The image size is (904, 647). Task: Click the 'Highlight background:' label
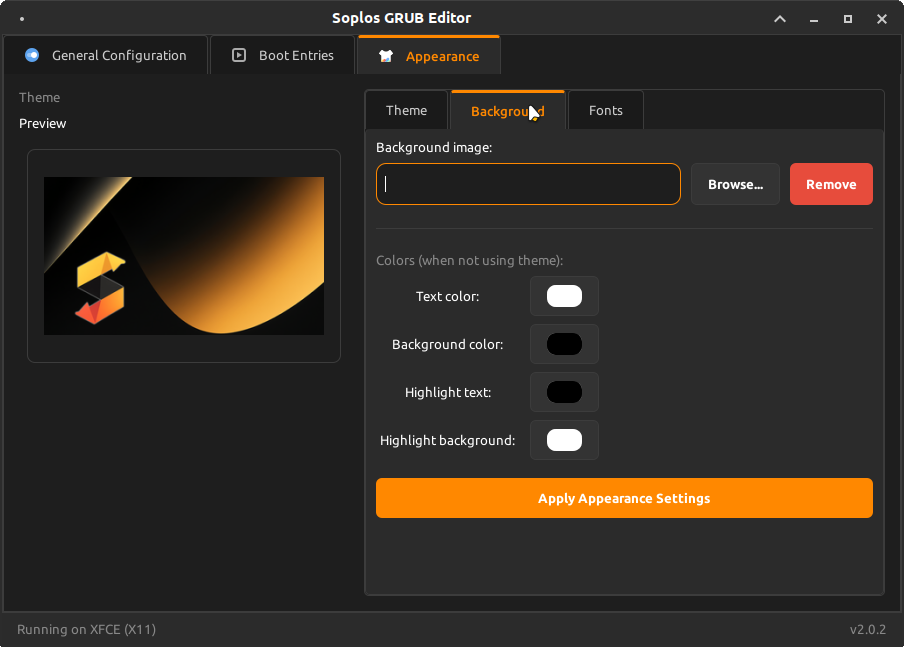(x=447, y=441)
